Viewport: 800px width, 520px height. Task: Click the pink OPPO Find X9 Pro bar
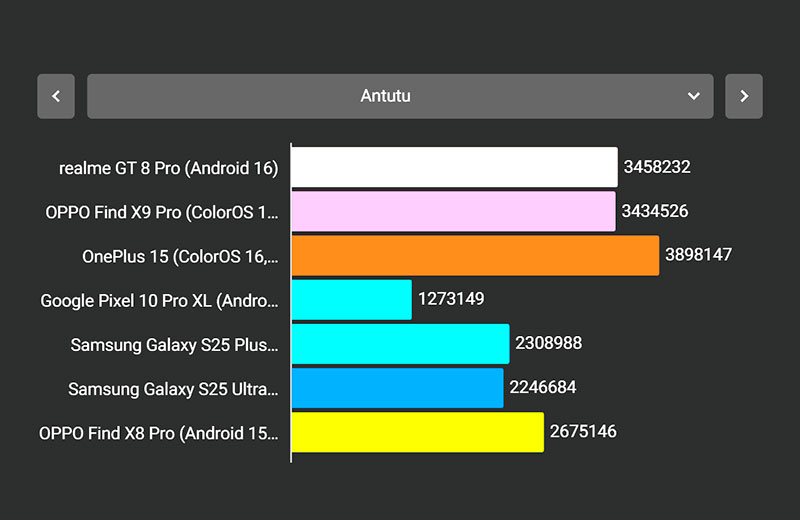click(453, 212)
